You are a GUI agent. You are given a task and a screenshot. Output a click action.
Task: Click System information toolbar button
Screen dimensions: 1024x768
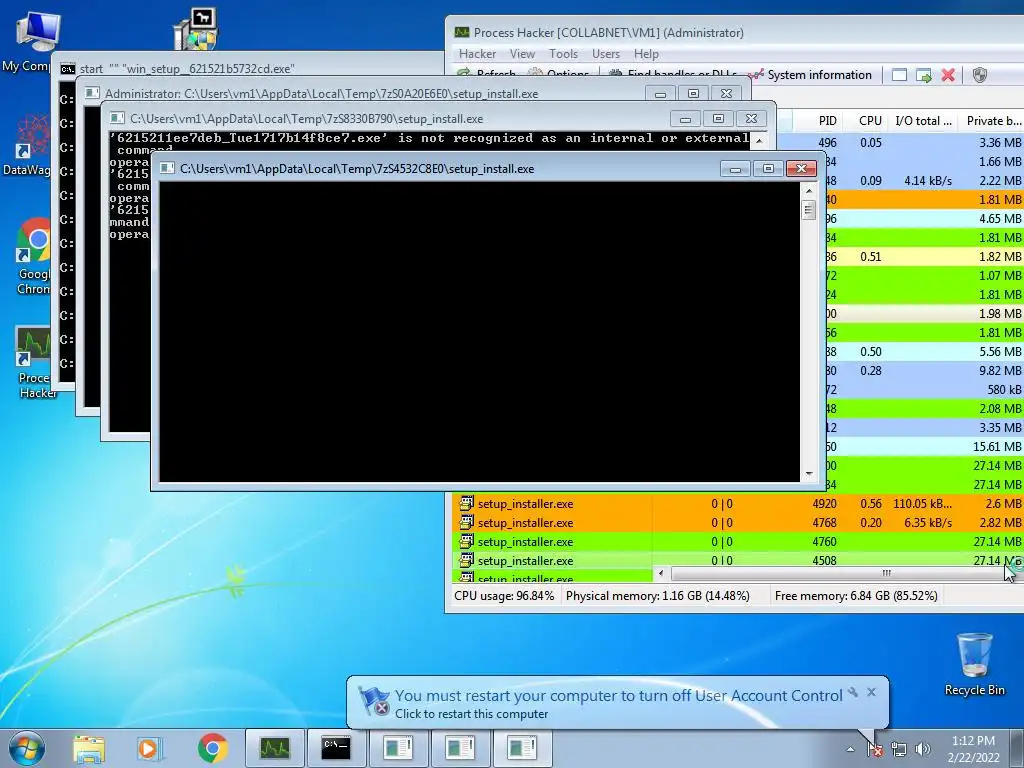click(x=810, y=75)
